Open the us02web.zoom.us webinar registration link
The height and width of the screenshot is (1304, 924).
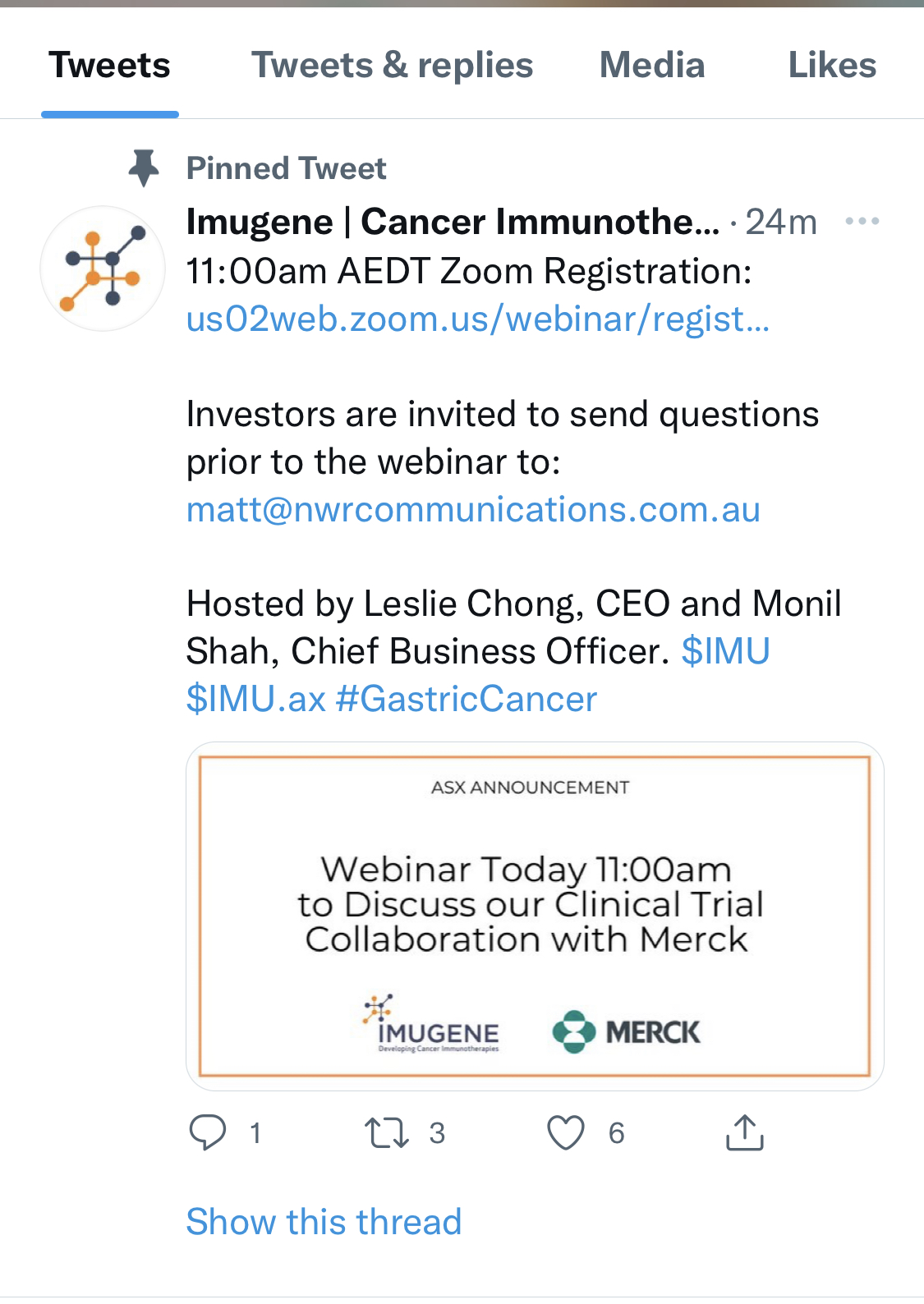tap(478, 319)
